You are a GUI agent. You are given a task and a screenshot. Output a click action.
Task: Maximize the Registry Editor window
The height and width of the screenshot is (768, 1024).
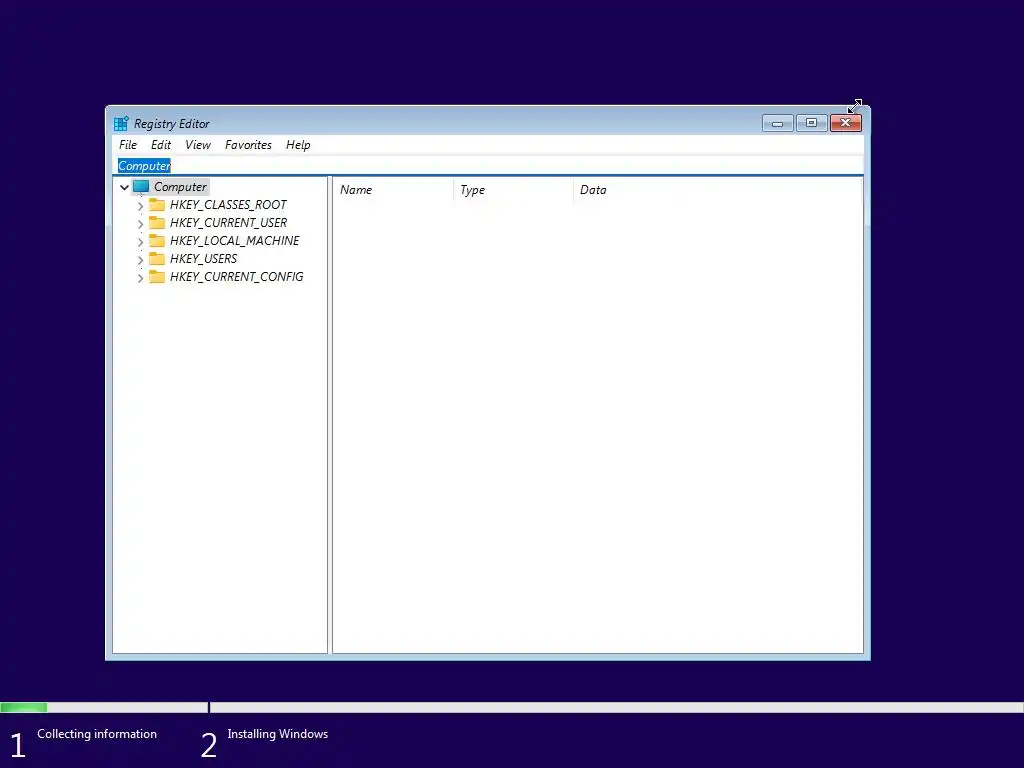pos(811,123)
